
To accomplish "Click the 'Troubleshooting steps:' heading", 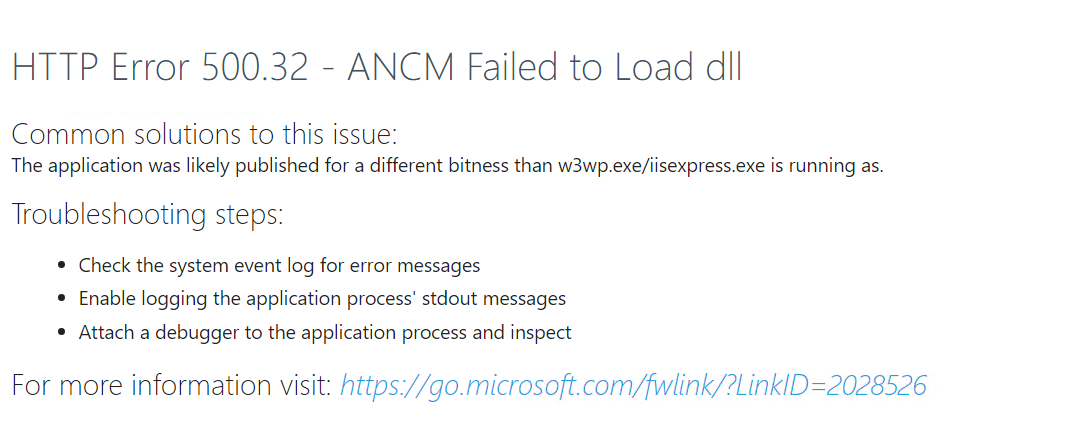I will [147, 215].
